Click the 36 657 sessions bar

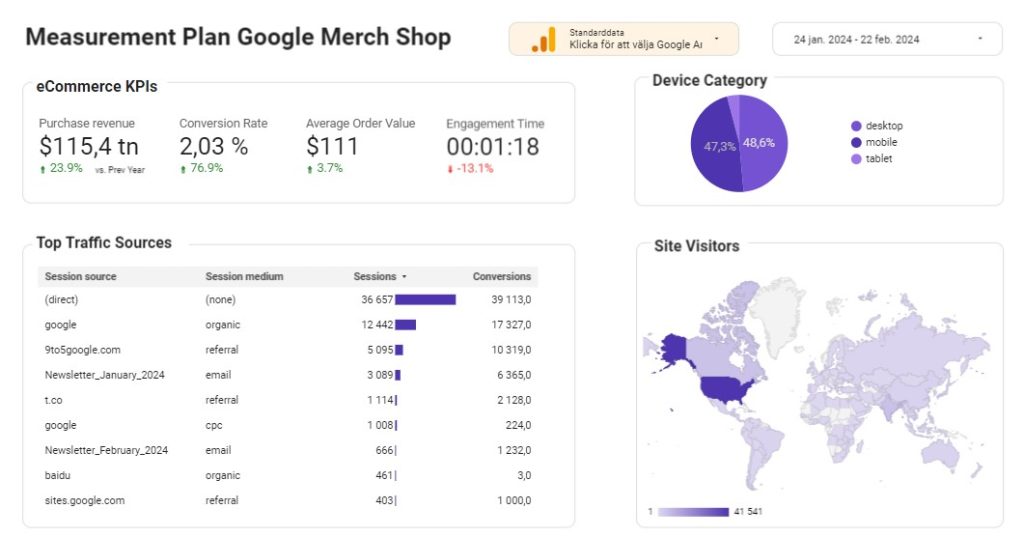[425, 300]
